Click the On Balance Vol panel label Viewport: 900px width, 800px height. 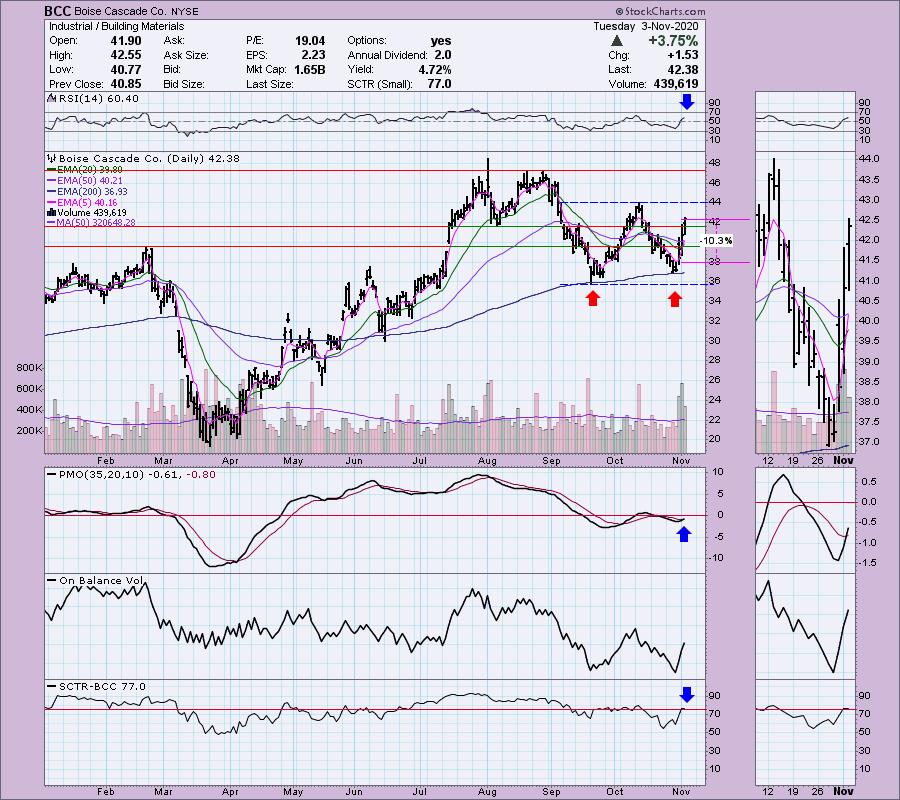[x=101, y=580]
